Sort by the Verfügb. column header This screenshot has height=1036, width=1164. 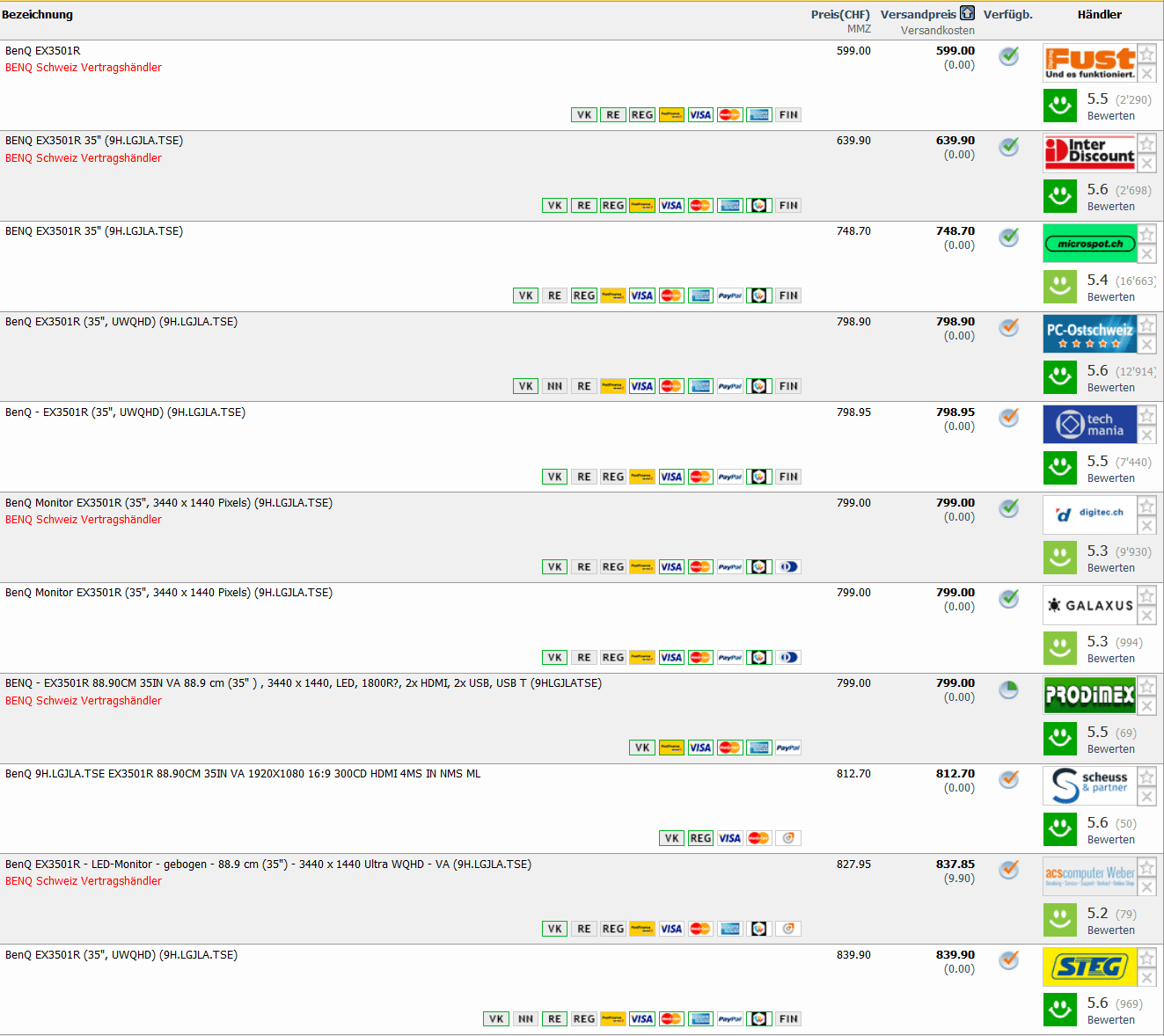(x=1008, y=14)
